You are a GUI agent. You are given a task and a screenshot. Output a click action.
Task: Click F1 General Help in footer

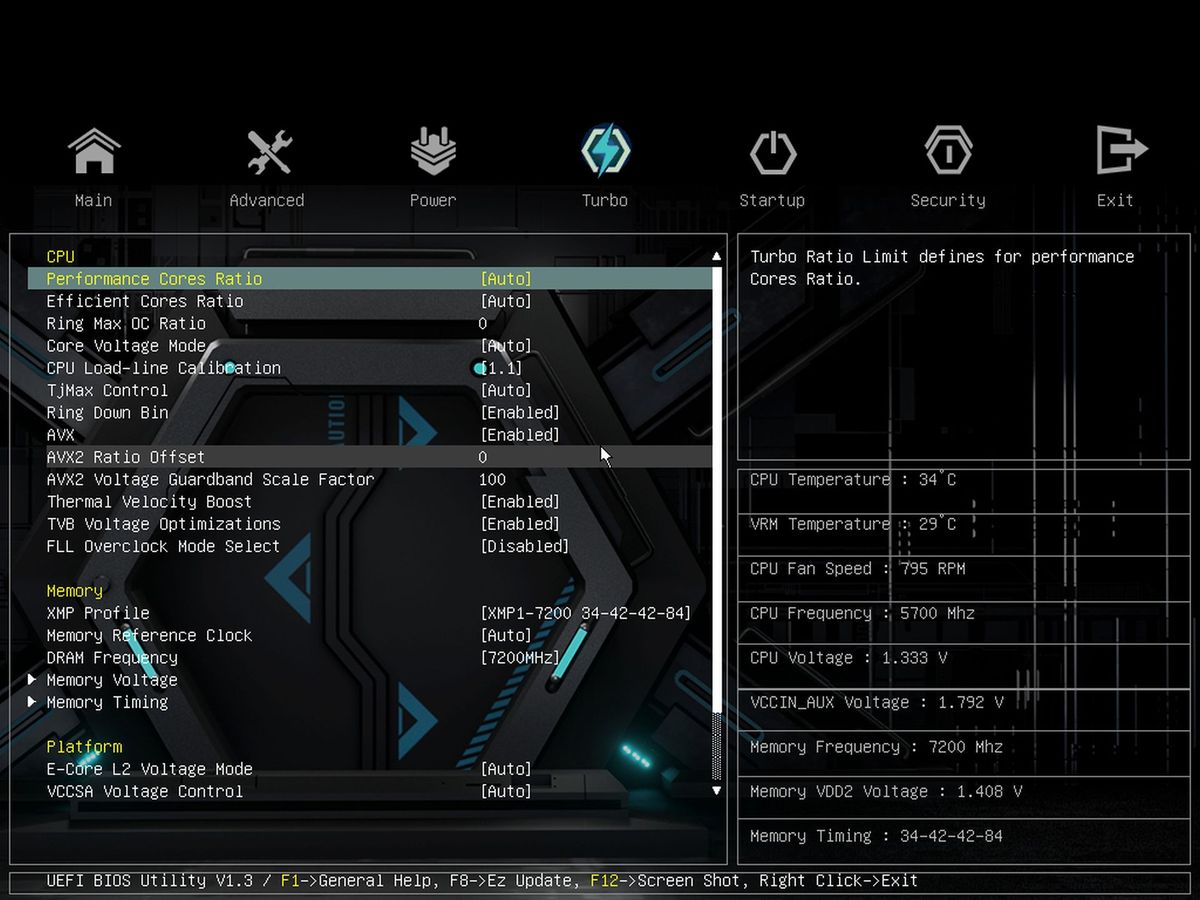click(x=357, y=881)
